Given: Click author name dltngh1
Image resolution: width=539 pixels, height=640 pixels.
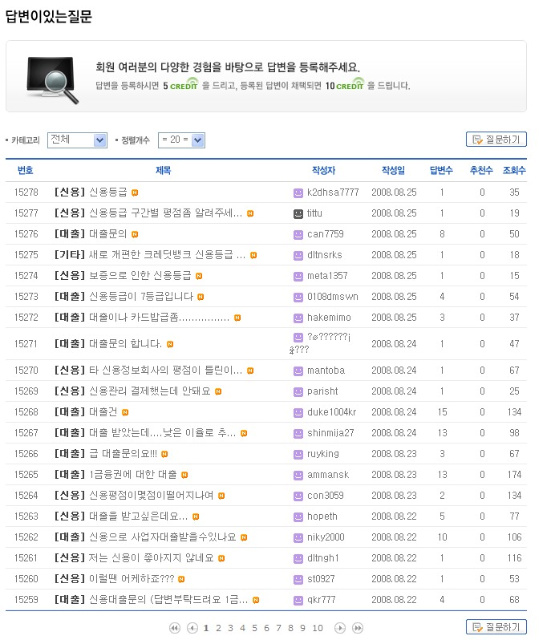Looking at the screenshot, I should pos(323,558).
